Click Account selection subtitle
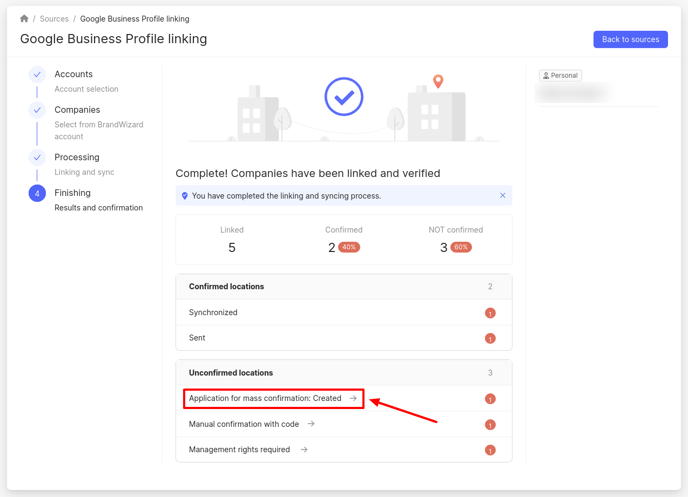688x497 pixels. [86, 89]
